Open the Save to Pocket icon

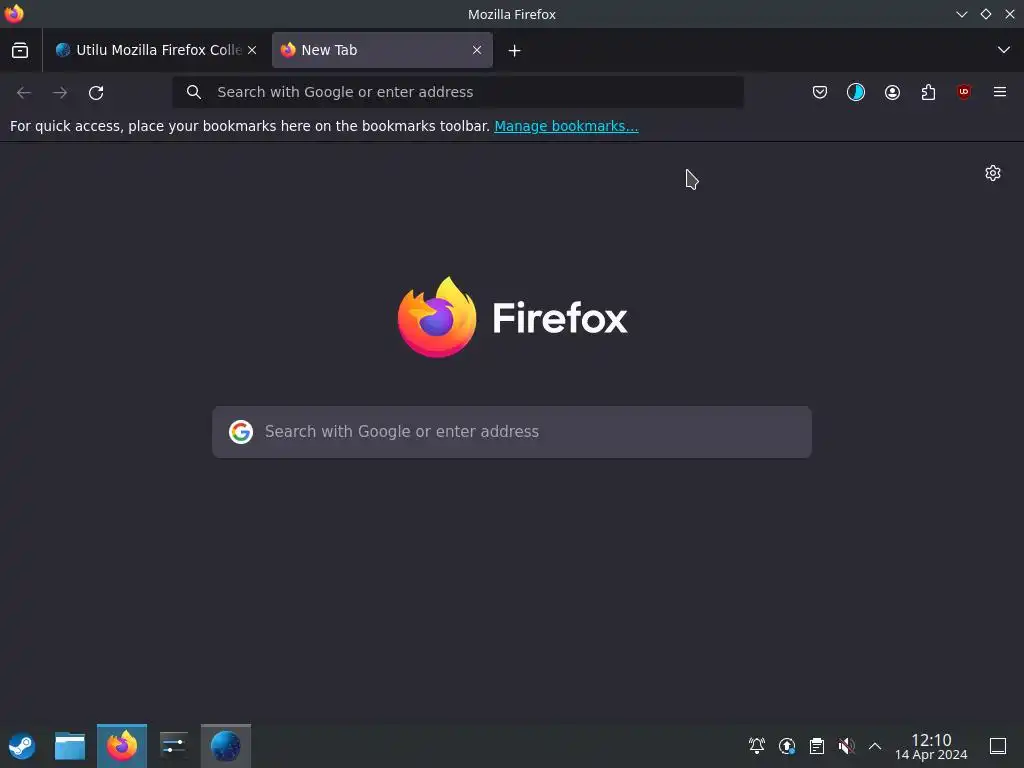tap(820, 92)
